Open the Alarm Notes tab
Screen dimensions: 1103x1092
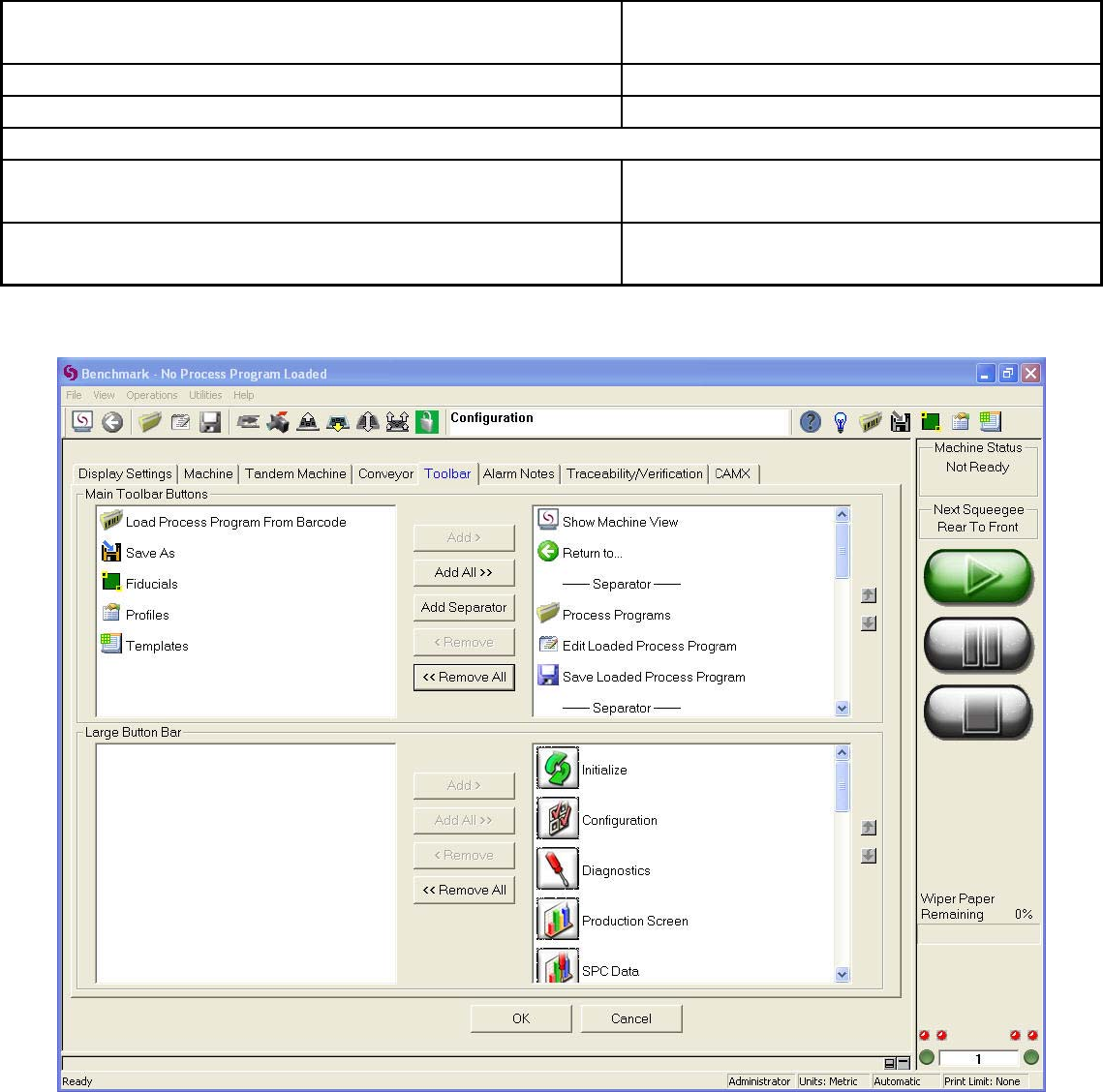click(518, 473)
